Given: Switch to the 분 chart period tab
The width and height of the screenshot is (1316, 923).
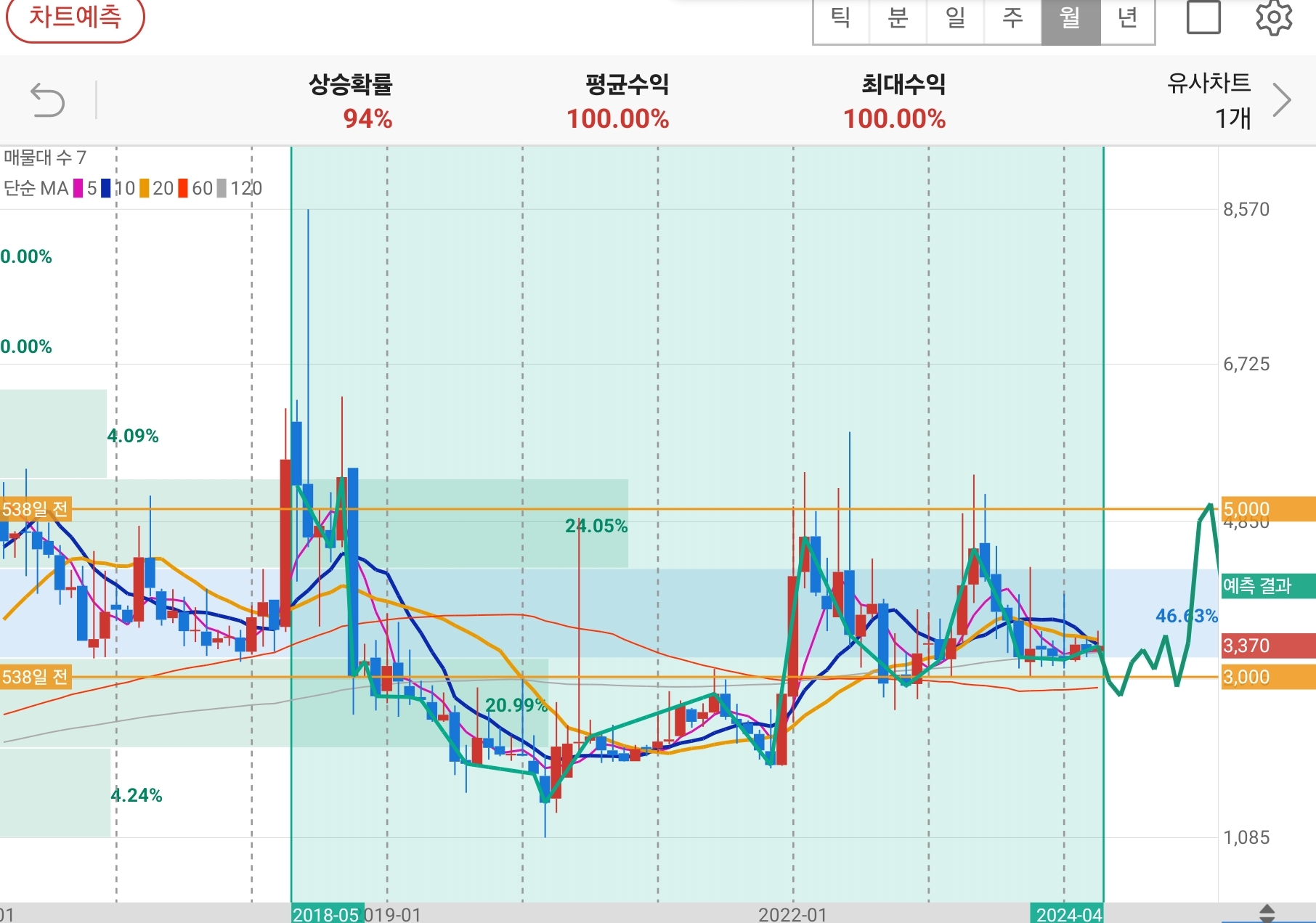Looking at the screenshot, I should 898,20.
